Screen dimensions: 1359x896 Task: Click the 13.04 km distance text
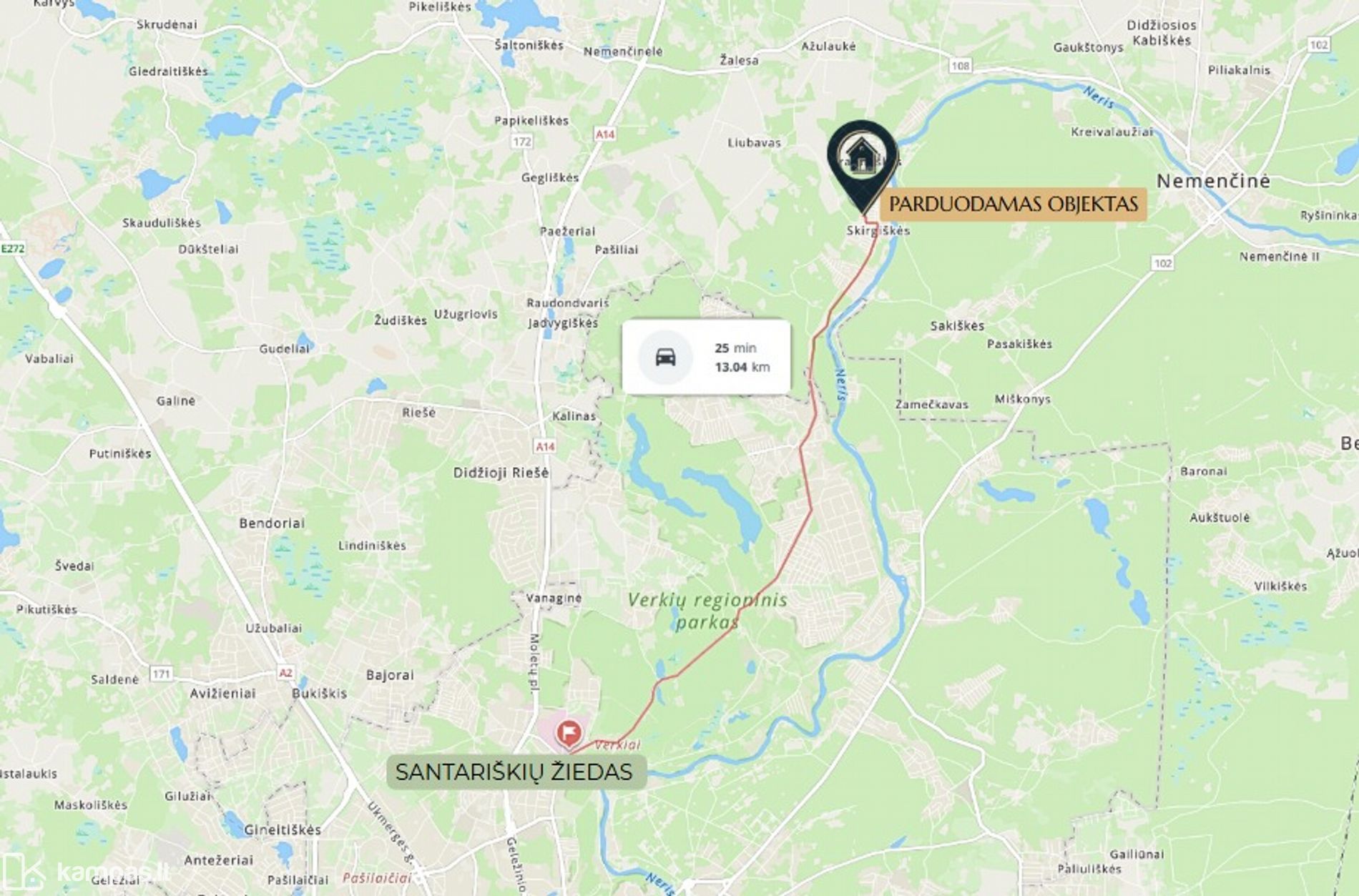[742, 367]
